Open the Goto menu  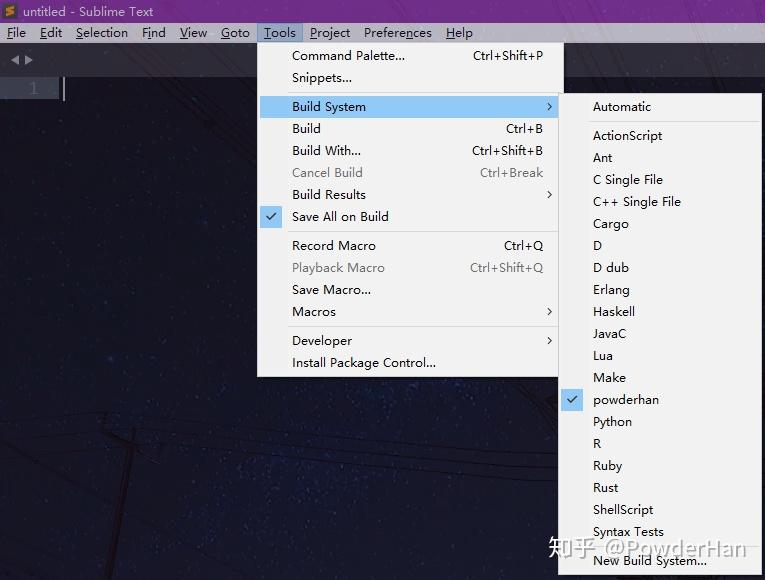tap(235, 33)
